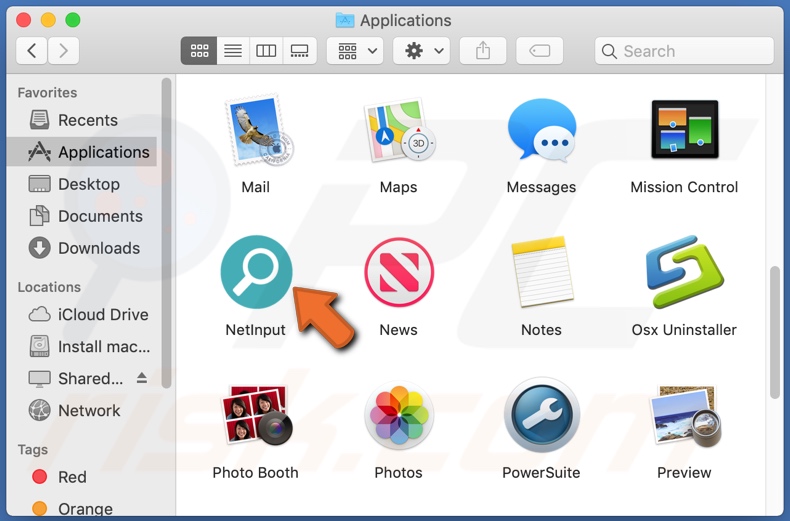
Task: Click the NetInput name label
Action: (x=255, y=330)
